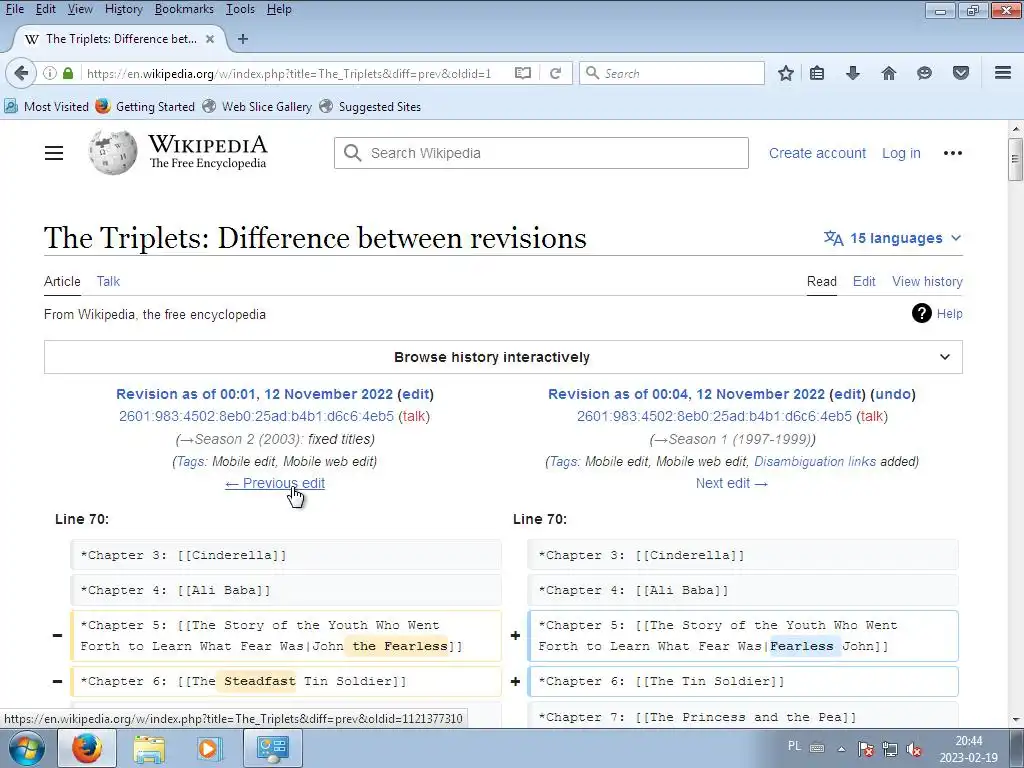
Task: Click the Create account link
Action: click(x=817, y=153)
